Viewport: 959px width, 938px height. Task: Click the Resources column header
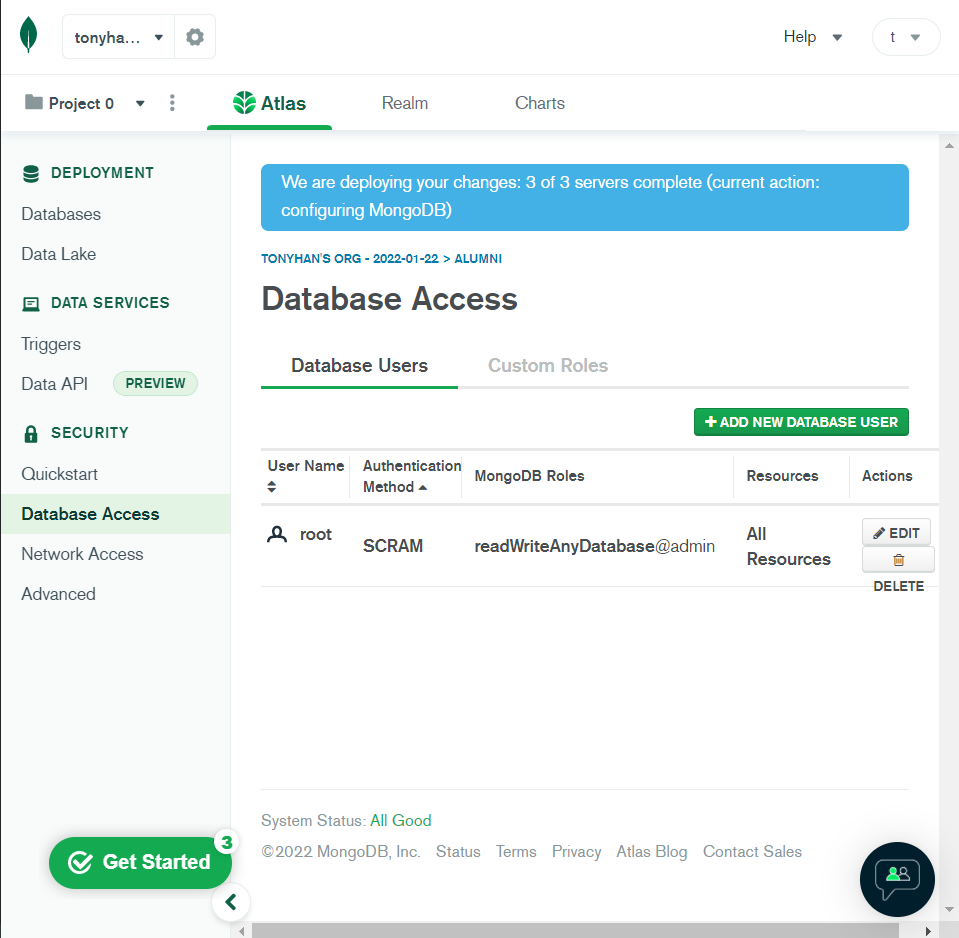[782, 476]
